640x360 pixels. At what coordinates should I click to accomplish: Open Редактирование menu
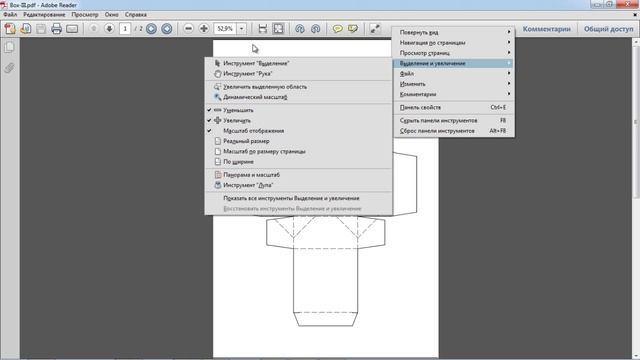(x=44, y=14)
